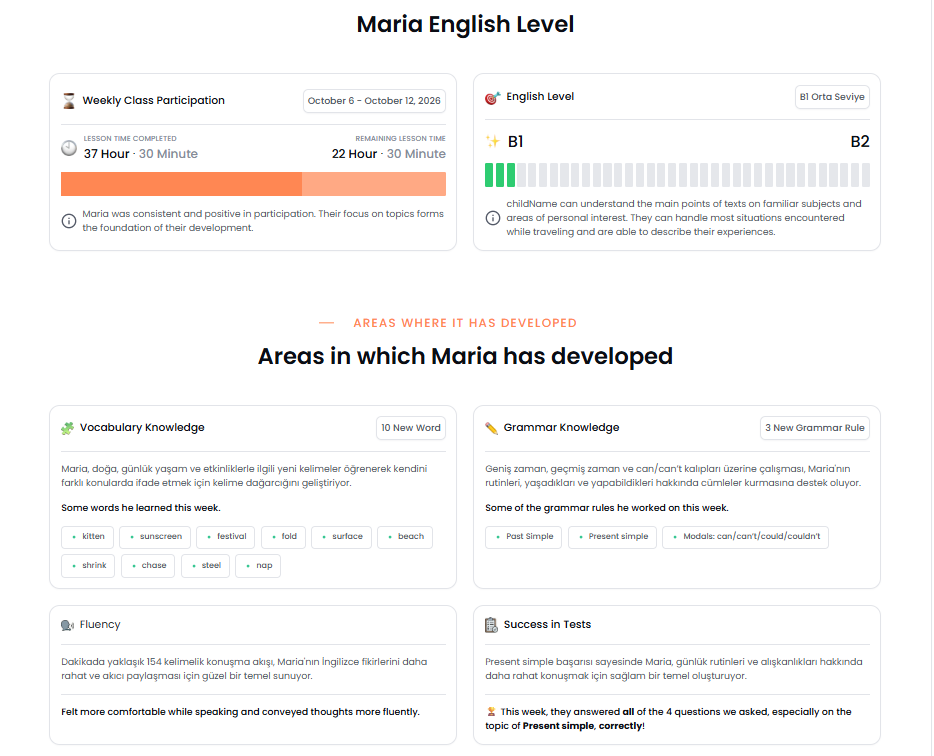Click the Remaining Lesson Time label

(400, 138)
